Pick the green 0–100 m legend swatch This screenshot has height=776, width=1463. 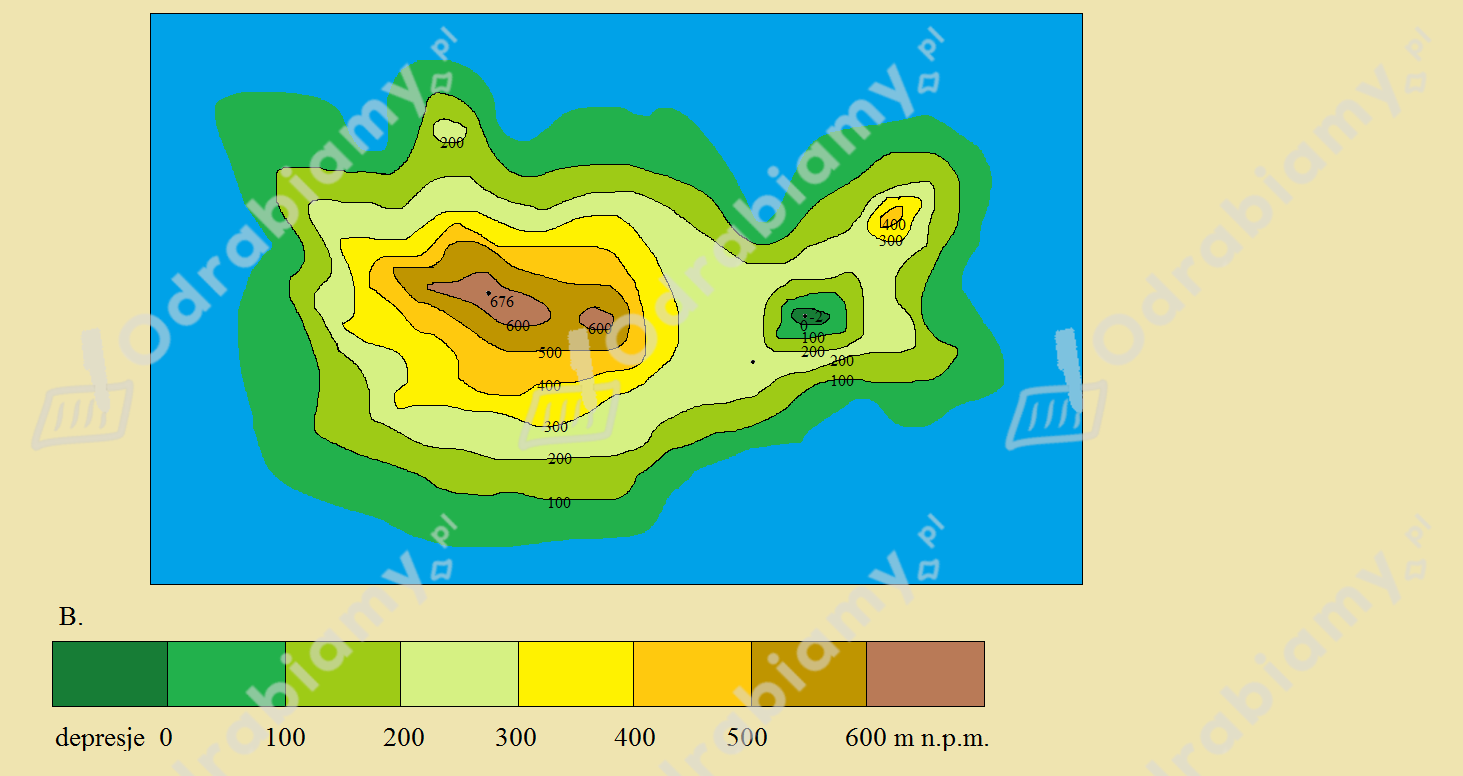coord(226,674)
